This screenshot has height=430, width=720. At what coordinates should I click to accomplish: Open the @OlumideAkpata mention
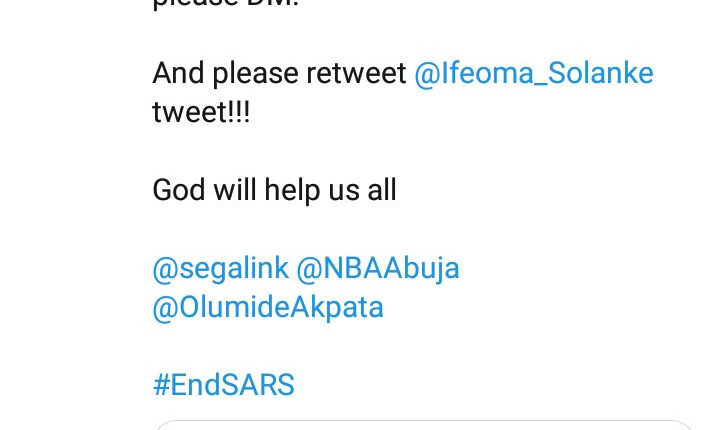[268, 307]
